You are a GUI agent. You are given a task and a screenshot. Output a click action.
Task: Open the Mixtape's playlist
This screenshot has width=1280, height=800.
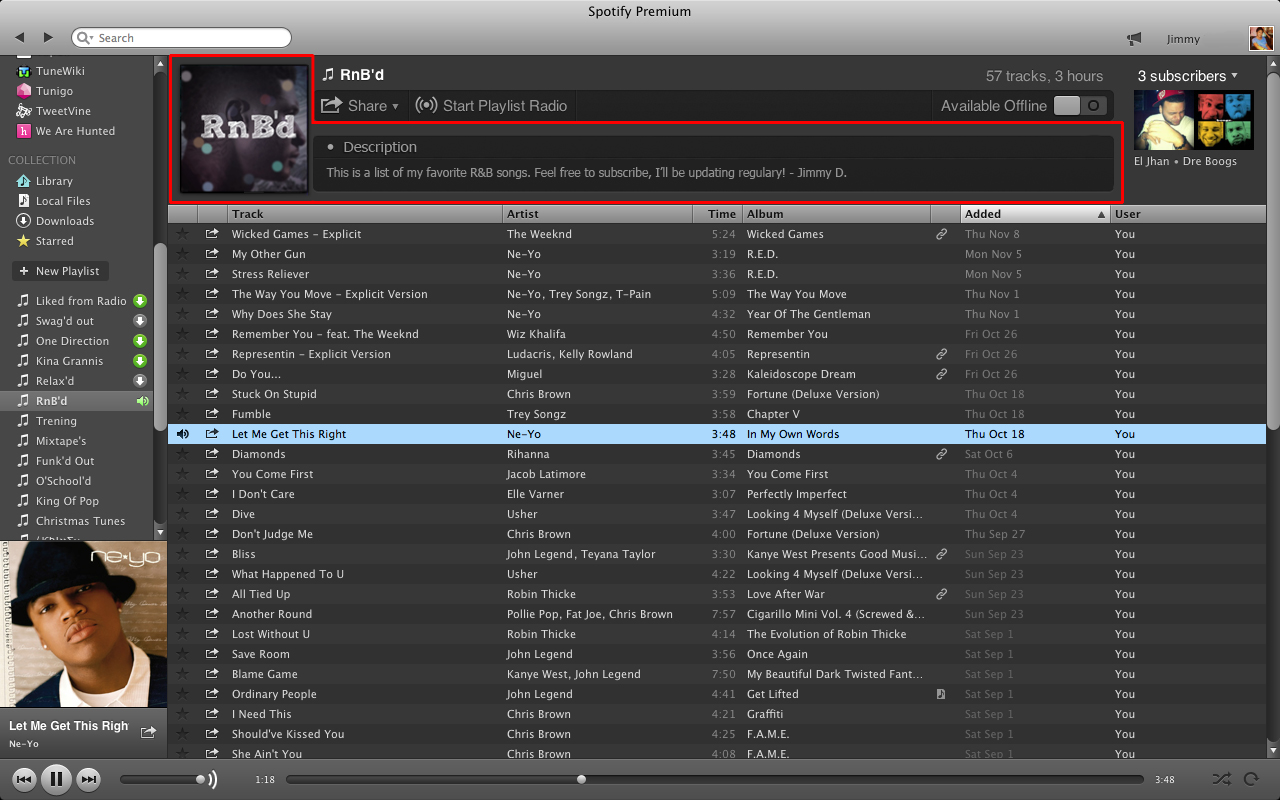(61, 441)
